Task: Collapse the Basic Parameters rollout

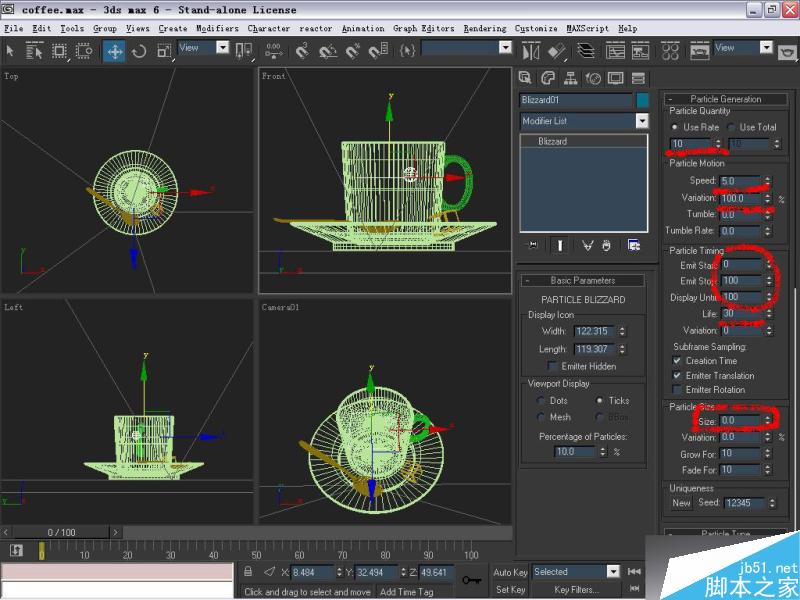Action: click(583, 280)
